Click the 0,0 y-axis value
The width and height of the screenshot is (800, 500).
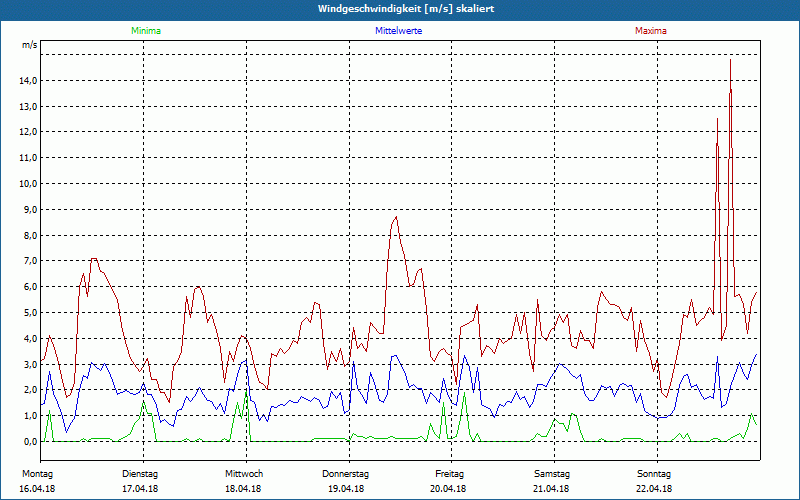31,442
